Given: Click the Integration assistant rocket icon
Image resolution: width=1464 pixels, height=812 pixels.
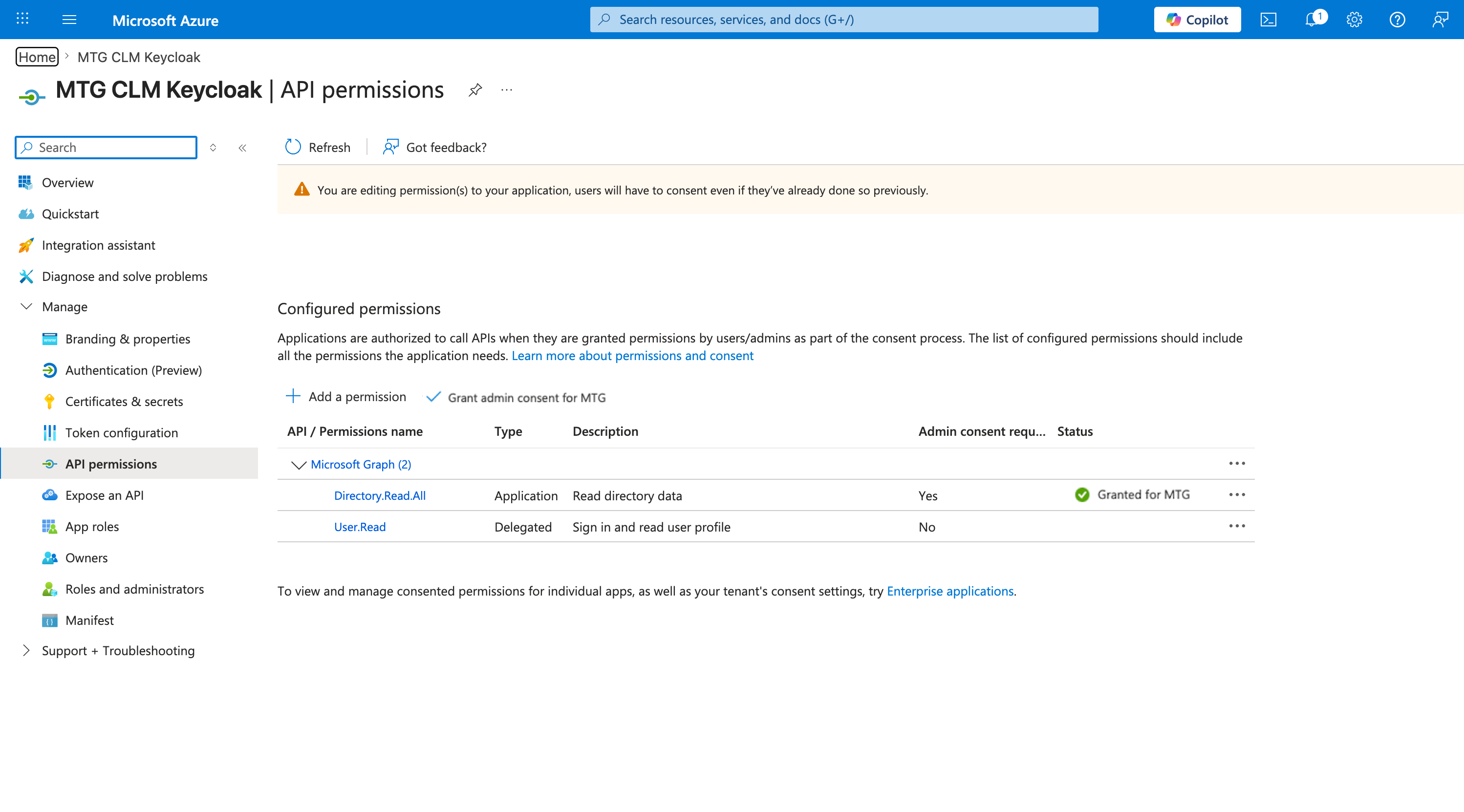Looking at the screenshot, I should [25, 245].
